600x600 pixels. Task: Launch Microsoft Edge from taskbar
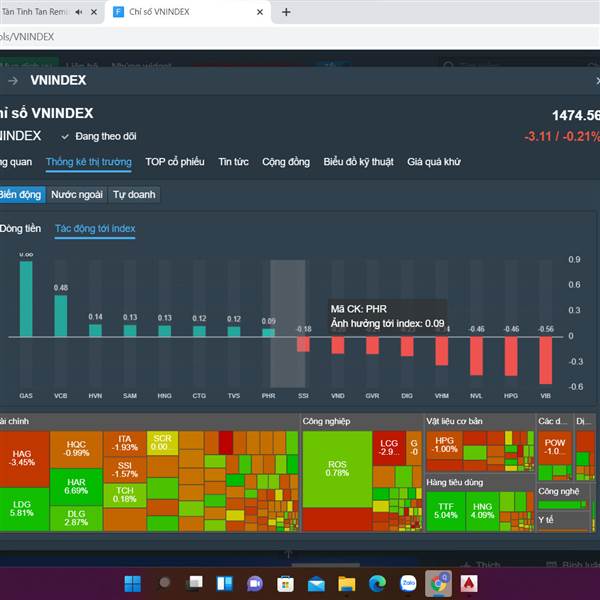pos(377,584)
